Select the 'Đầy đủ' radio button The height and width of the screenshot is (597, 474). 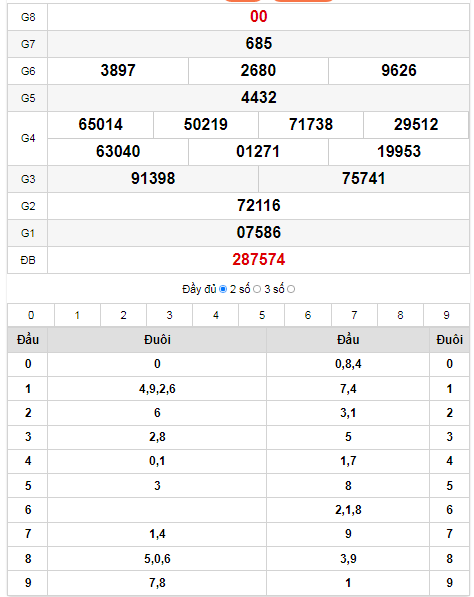tap(223, 289)
